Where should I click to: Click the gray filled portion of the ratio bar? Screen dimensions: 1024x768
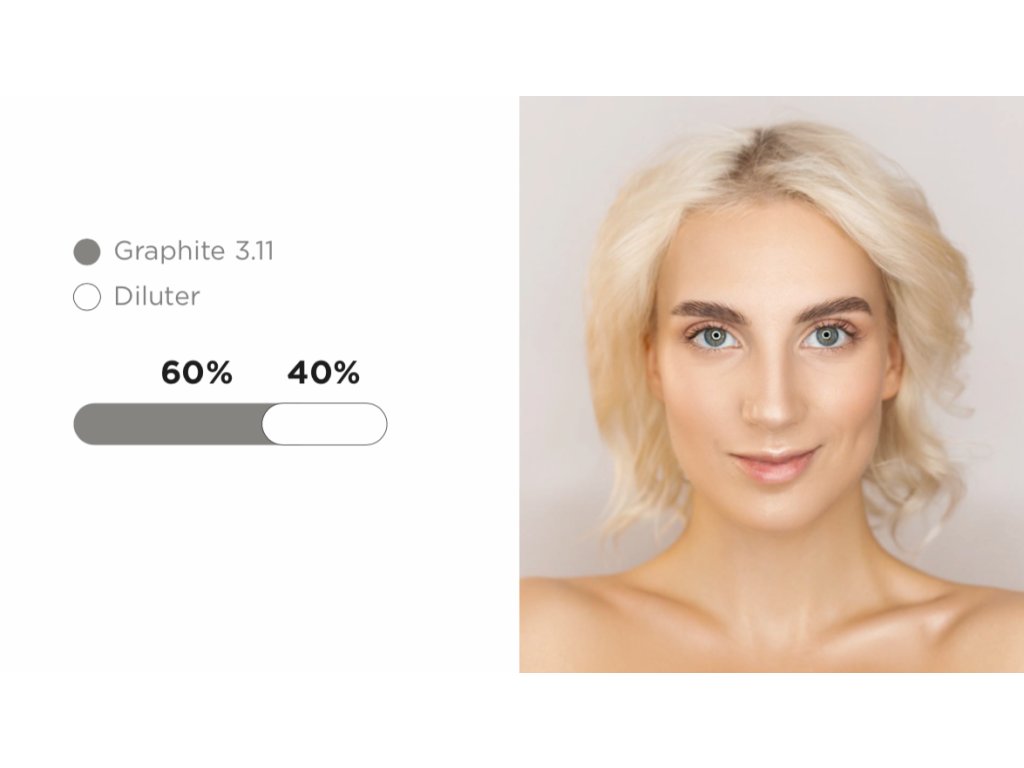tap(168, 424)
